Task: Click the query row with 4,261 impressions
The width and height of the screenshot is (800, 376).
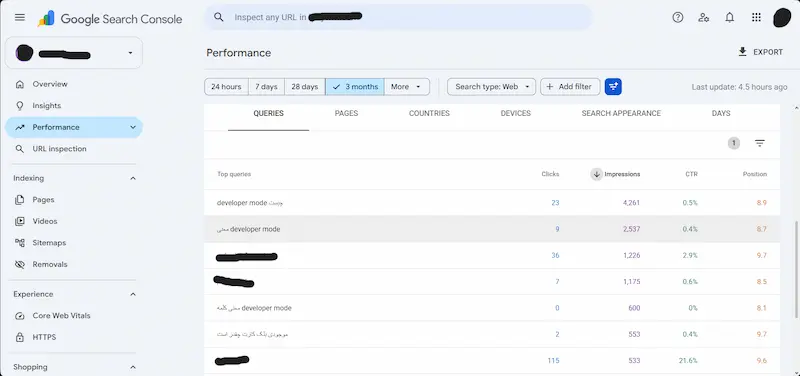Action: [492, 203]
